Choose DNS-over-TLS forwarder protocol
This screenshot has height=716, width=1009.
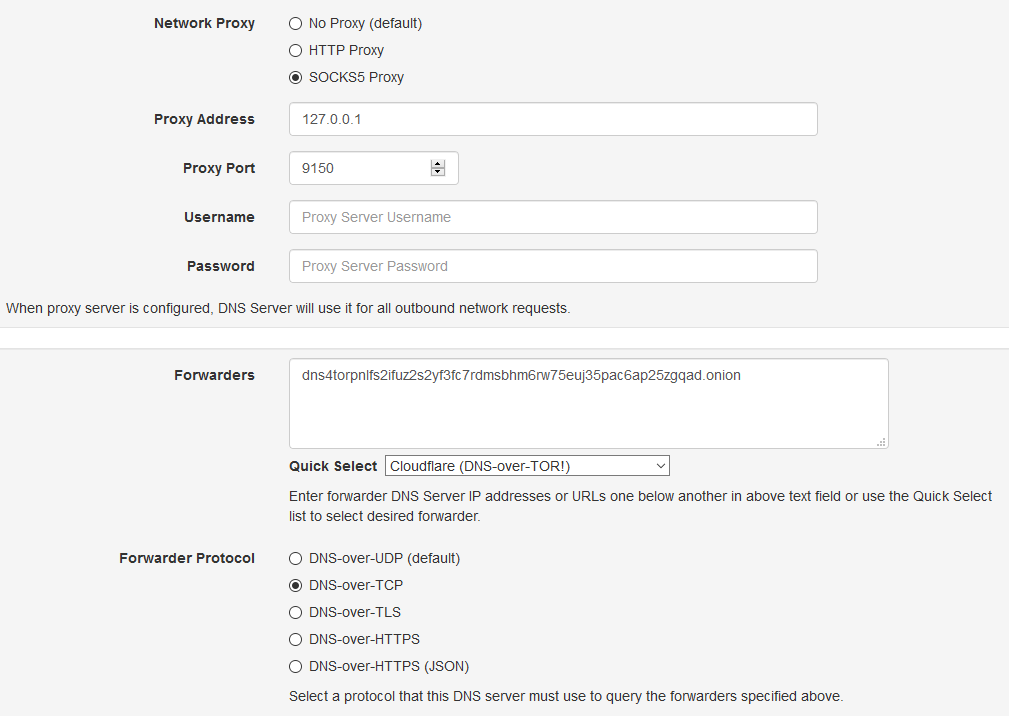pos(295,612)
